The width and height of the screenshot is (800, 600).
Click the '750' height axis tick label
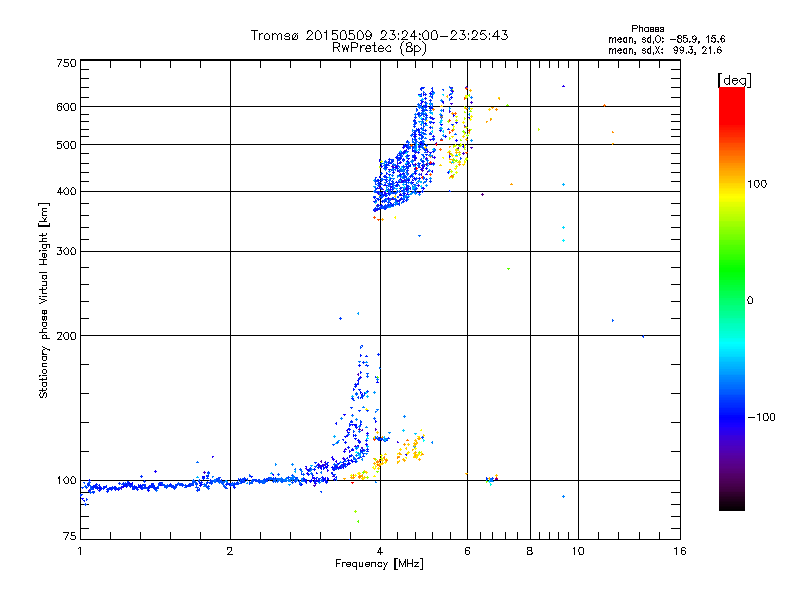coord(66,63)
